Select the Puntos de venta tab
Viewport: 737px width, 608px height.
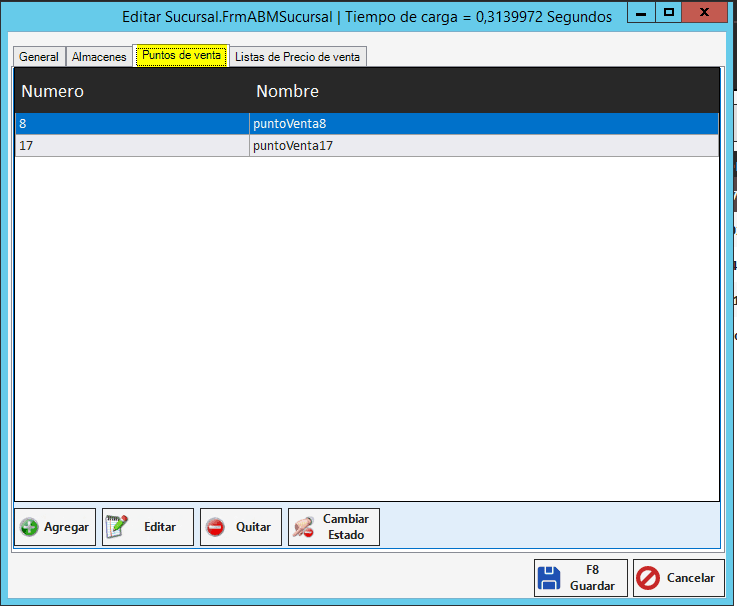(x=181, y=56)
